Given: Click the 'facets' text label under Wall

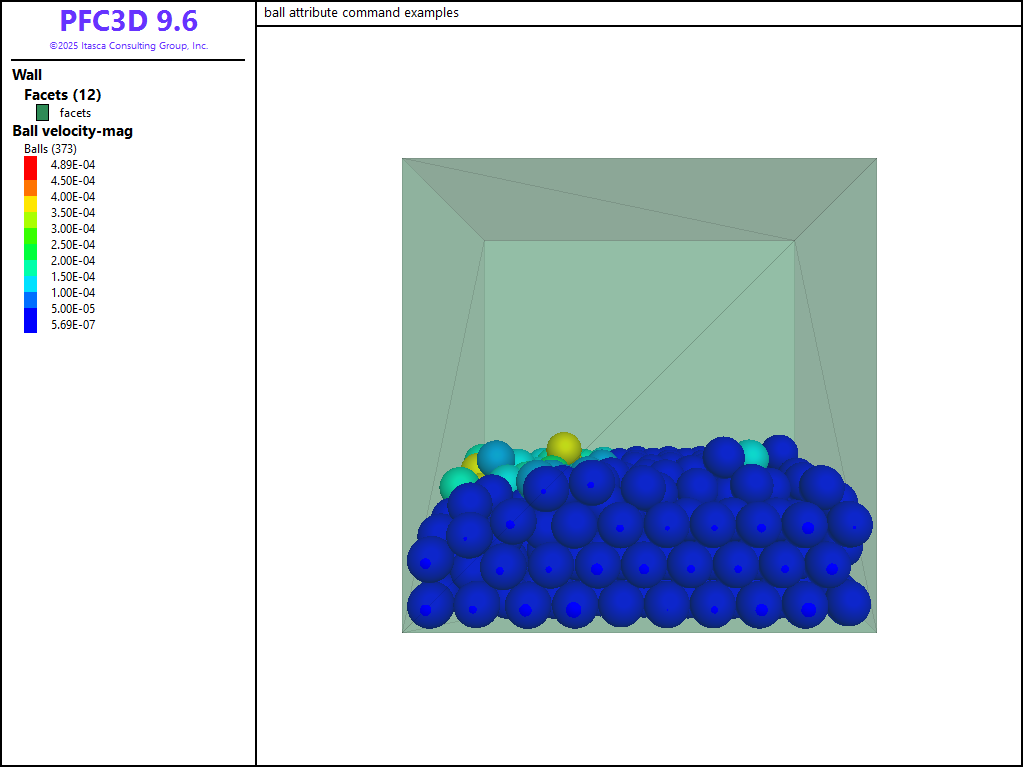Looking at the screenshot, I should pos(75,113).
